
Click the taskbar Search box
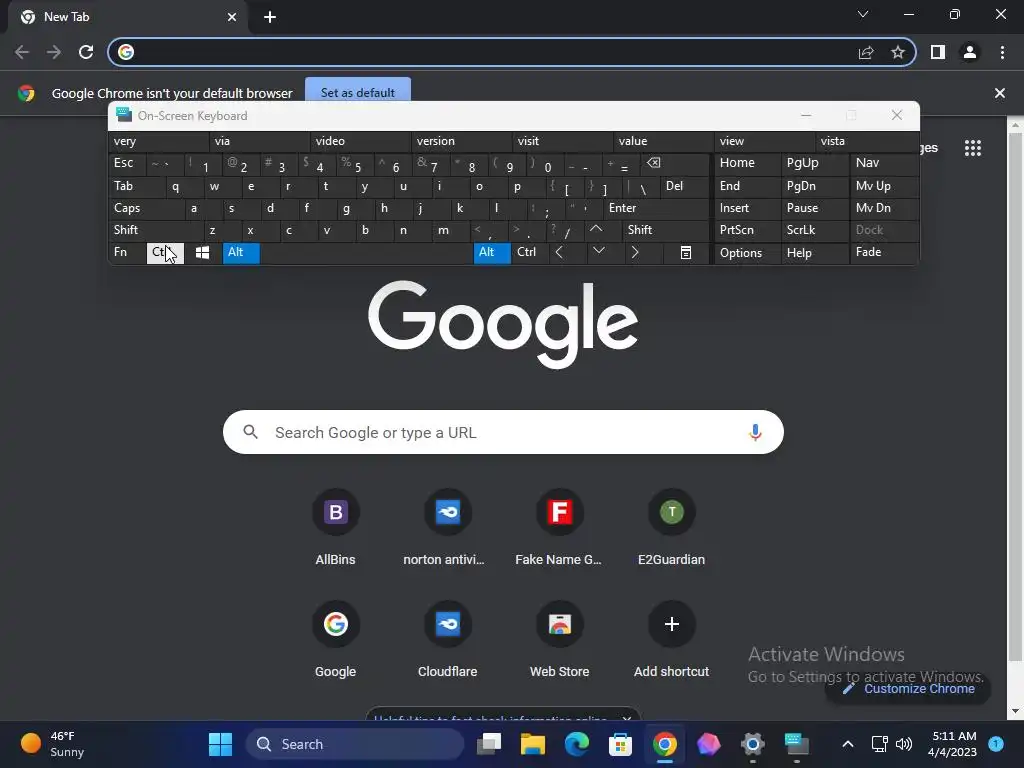[x=355, y=744]
